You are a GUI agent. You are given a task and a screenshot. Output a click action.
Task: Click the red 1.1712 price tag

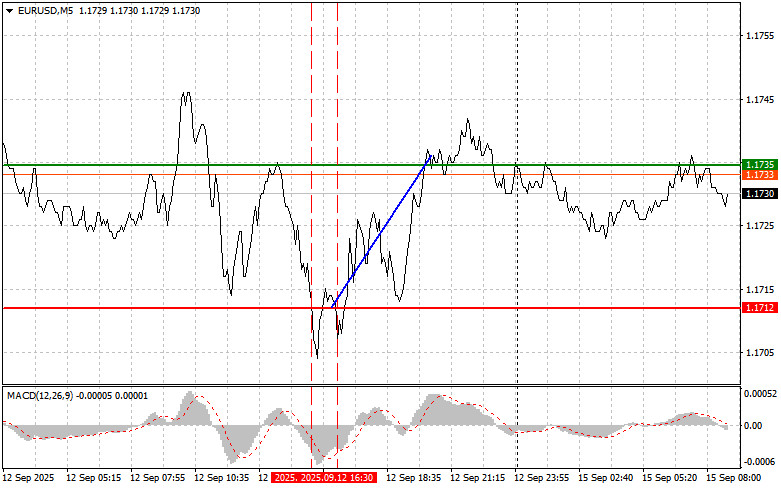pyautogui.click(x=761, y=308)
